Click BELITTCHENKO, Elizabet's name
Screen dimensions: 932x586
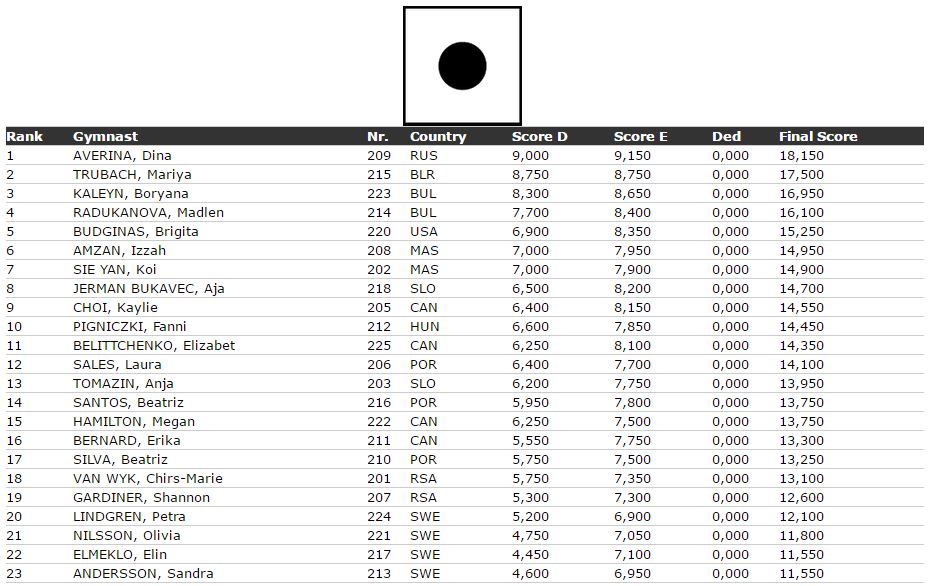(x=154, y=346)
